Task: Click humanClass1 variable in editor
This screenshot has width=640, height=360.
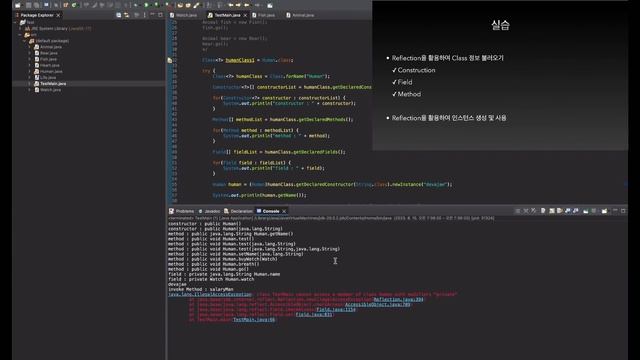Action: [x=240, y=60]
